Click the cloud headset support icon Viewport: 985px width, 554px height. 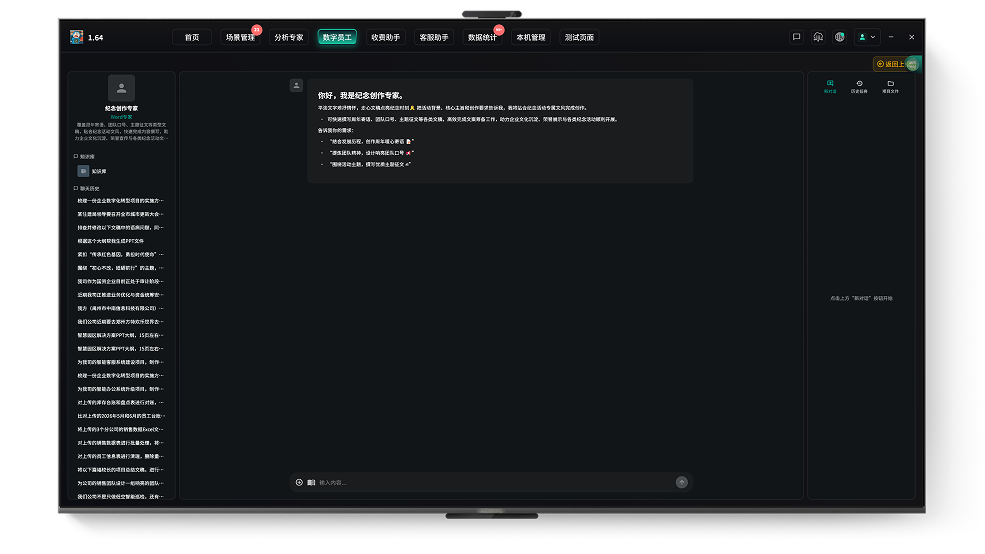818,37
